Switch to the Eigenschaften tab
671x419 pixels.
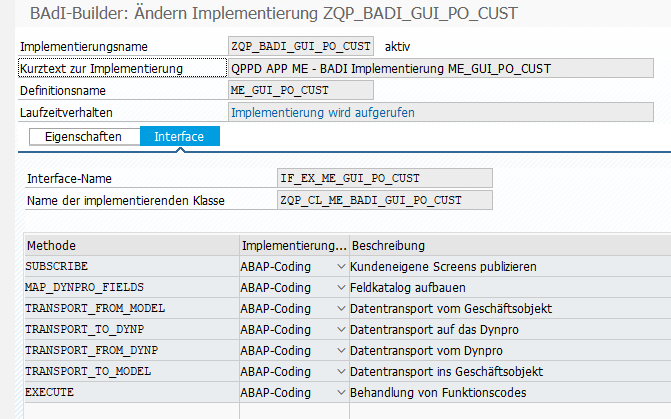point(83,136)
